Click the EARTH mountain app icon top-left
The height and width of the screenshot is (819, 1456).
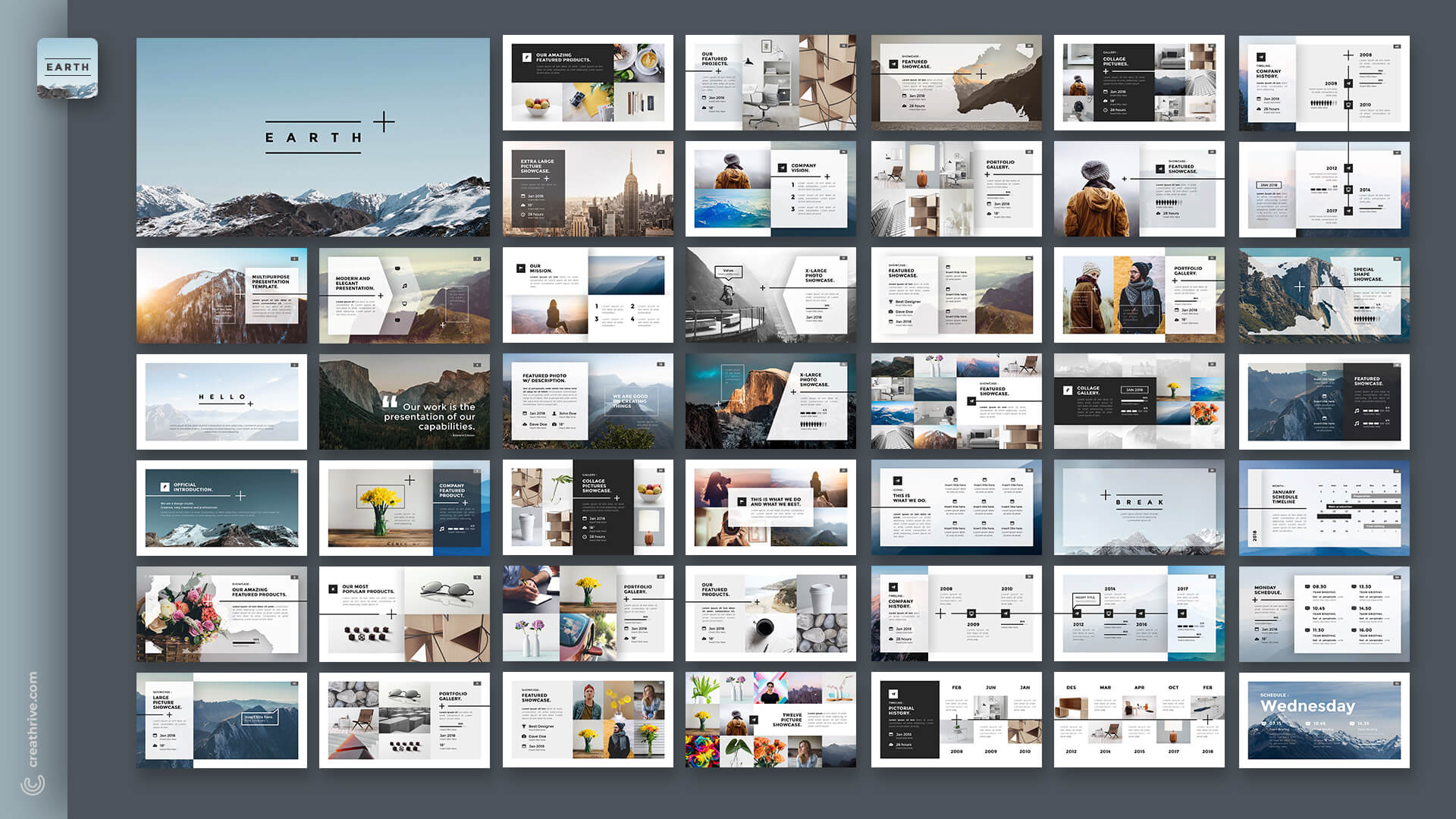pos(67,68)
